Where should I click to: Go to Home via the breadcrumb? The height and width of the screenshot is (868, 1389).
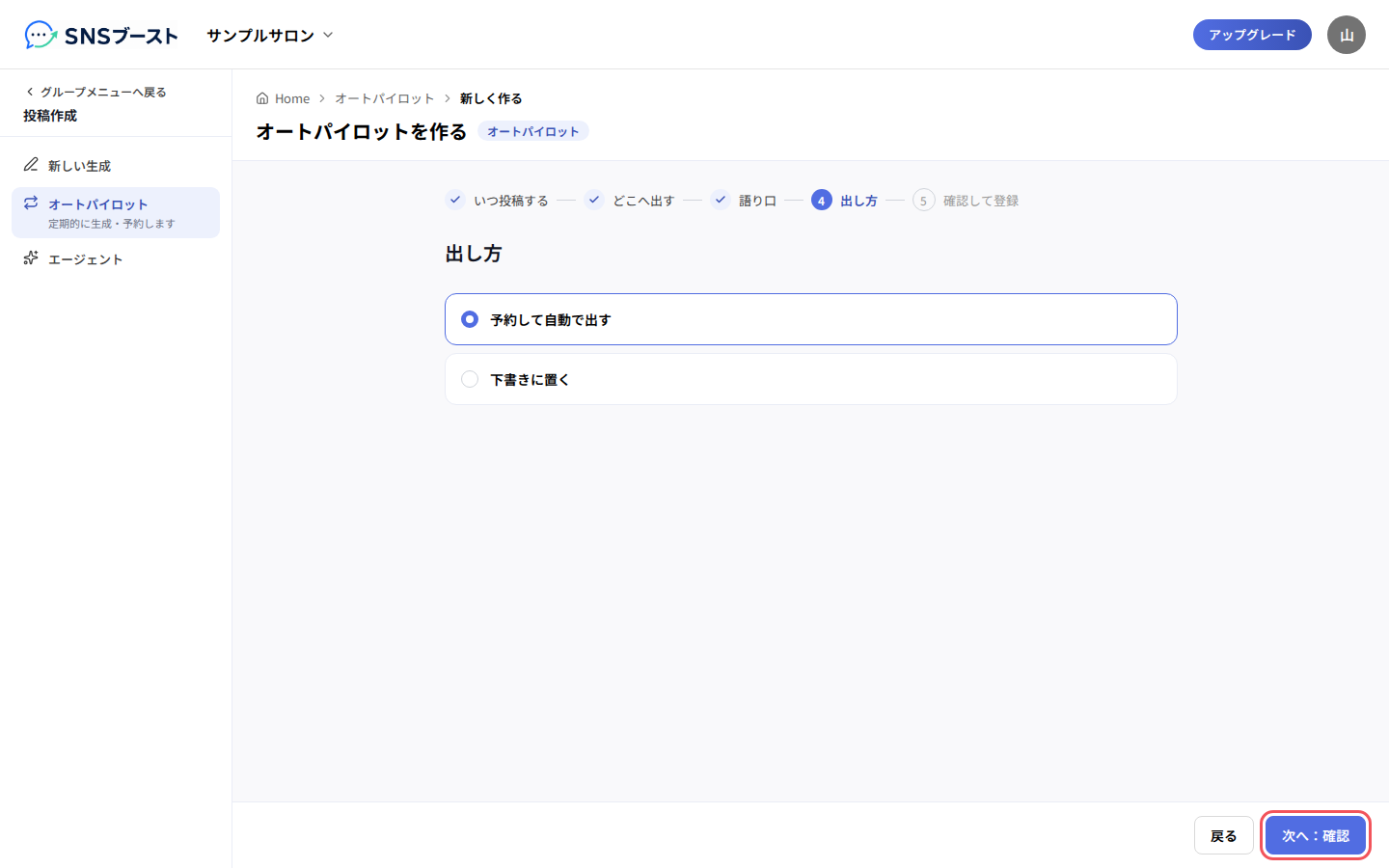[283, 98]
